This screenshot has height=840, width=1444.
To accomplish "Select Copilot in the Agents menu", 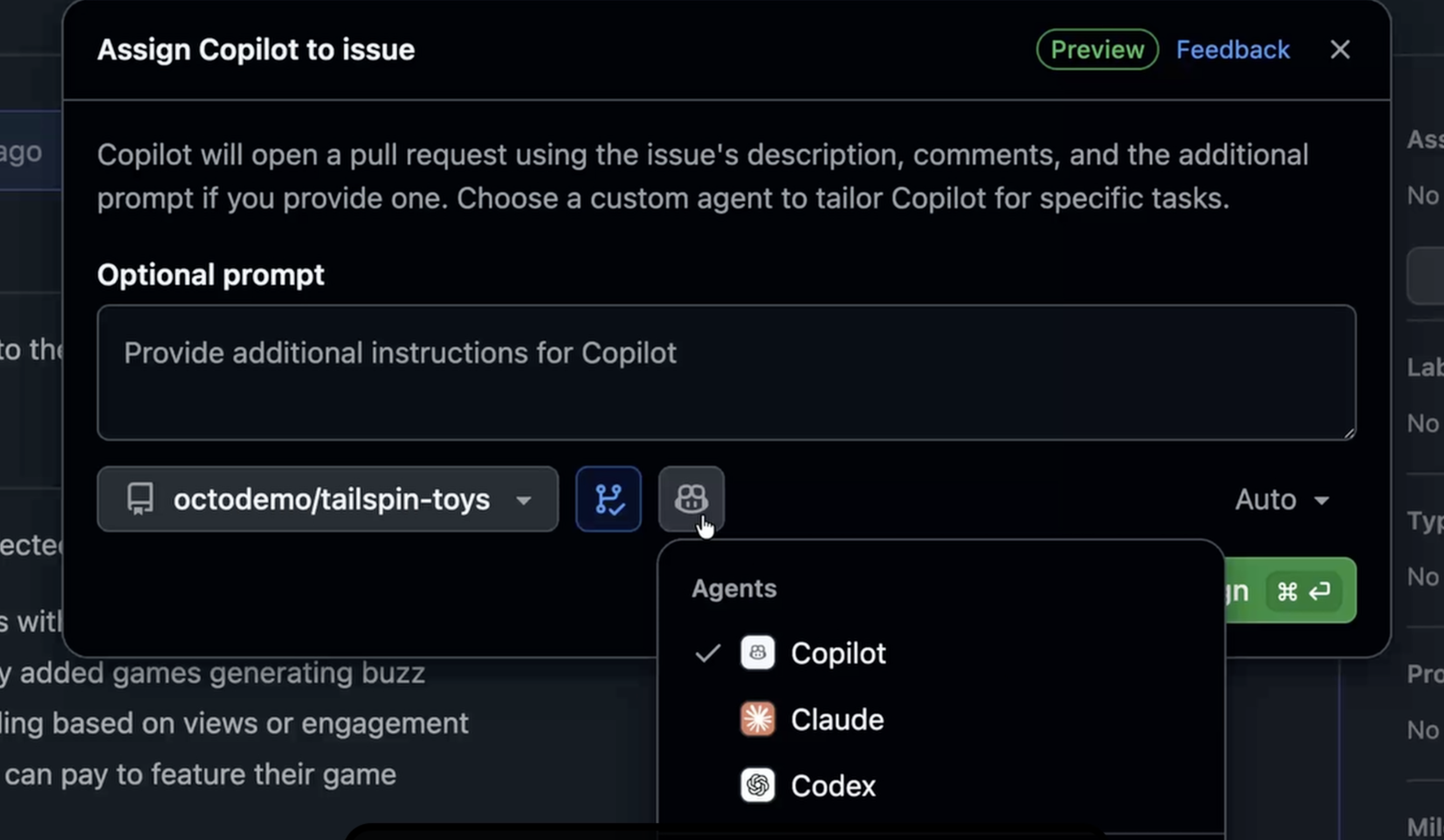I will (838, 653).
